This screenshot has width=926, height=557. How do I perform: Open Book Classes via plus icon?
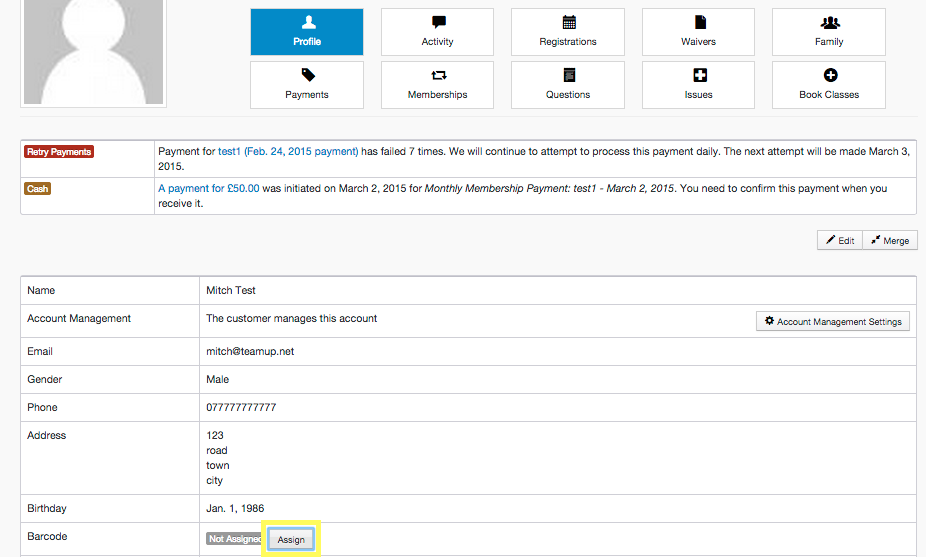tap(828, 85)
